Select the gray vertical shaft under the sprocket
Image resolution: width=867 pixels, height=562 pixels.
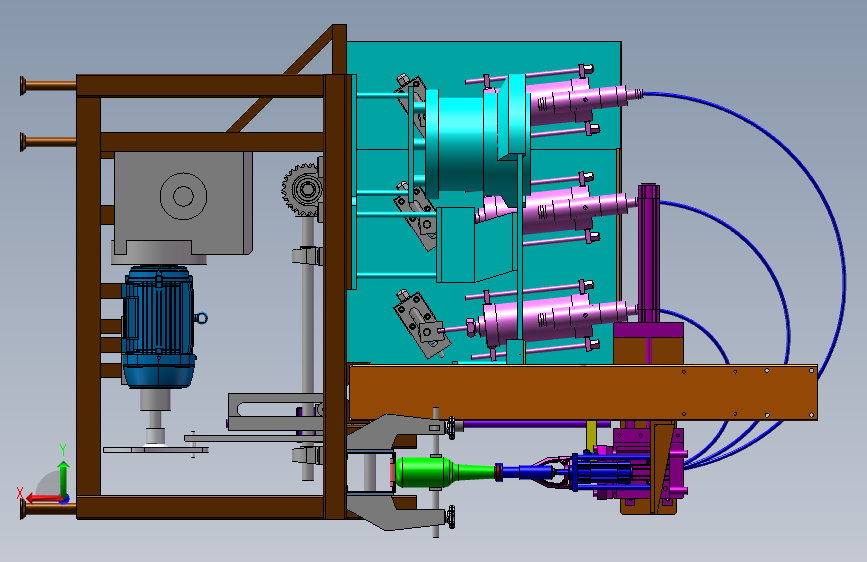coord(308,348)
